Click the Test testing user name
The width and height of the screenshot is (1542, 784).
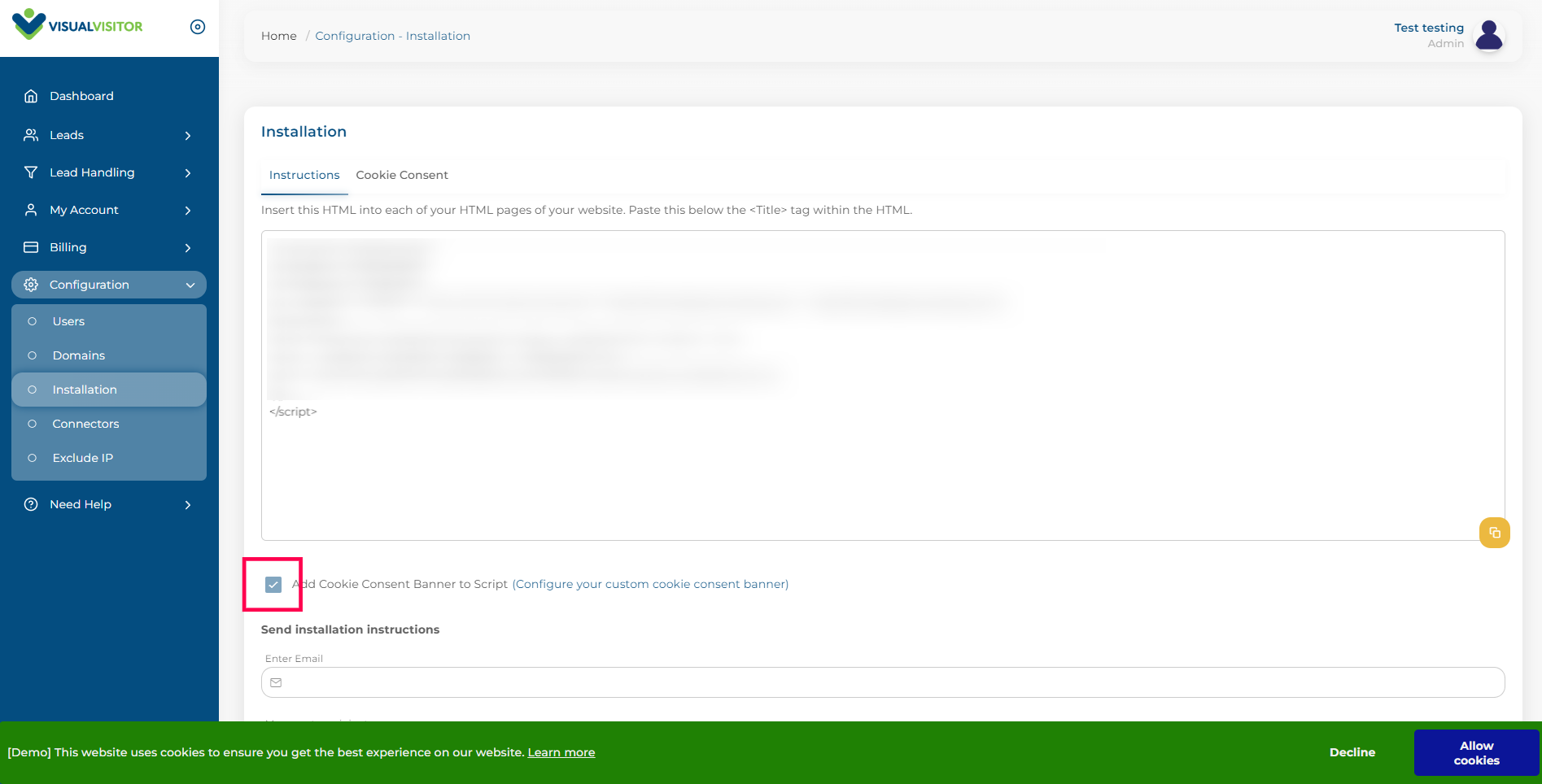pyautogui.click(x=1429, y=28)
